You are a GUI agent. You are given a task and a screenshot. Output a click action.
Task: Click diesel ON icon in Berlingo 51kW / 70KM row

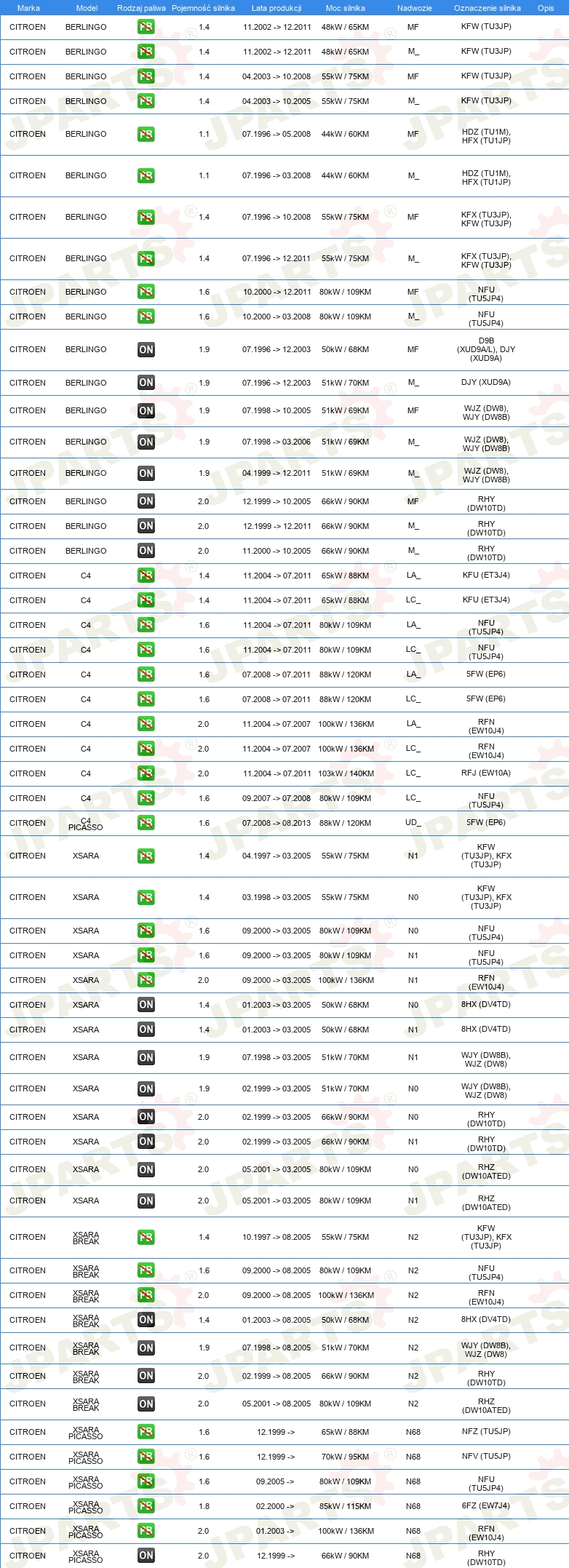tap(146, 383)
